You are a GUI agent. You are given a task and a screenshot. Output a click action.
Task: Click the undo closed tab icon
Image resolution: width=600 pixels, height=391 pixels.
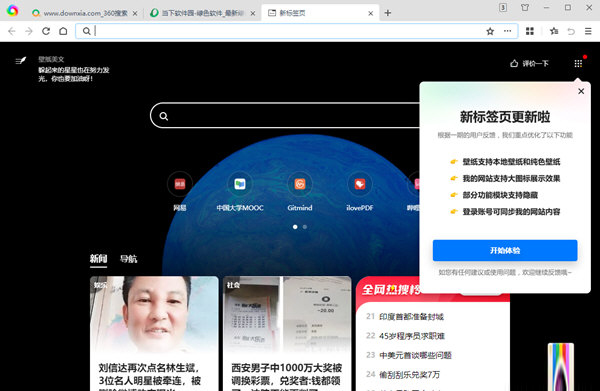[571, 31]
